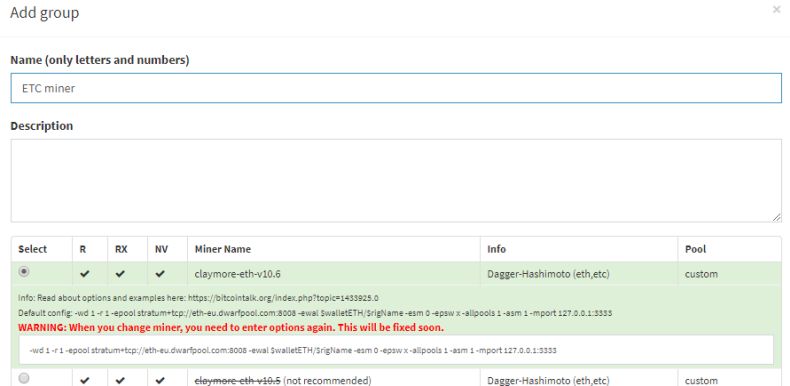Click R checkmark in claymore-eth-v10.5 row

[85, 380]
